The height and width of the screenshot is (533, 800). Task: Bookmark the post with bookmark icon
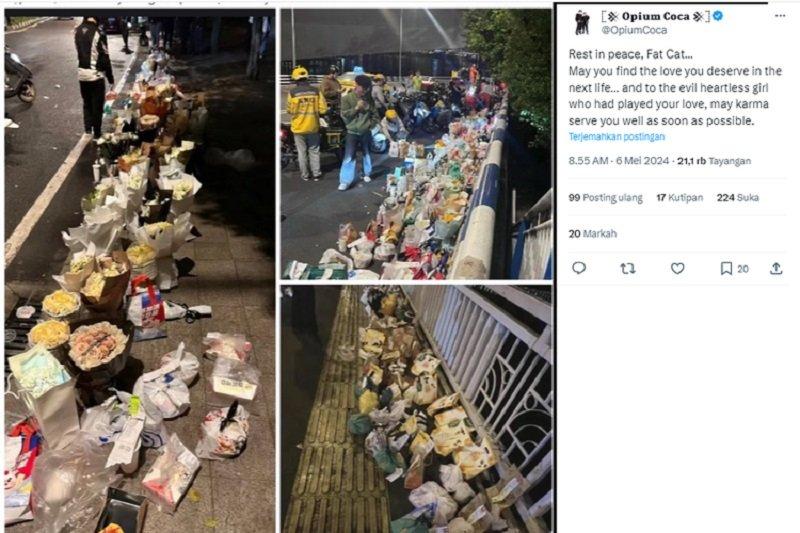726,268
